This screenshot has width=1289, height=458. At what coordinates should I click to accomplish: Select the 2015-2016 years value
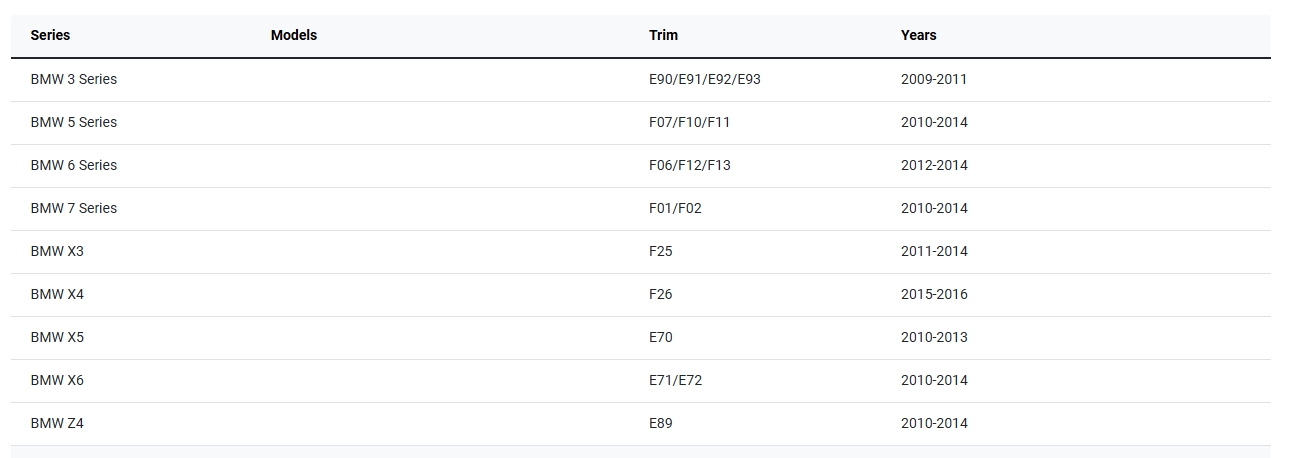[933, 294]
